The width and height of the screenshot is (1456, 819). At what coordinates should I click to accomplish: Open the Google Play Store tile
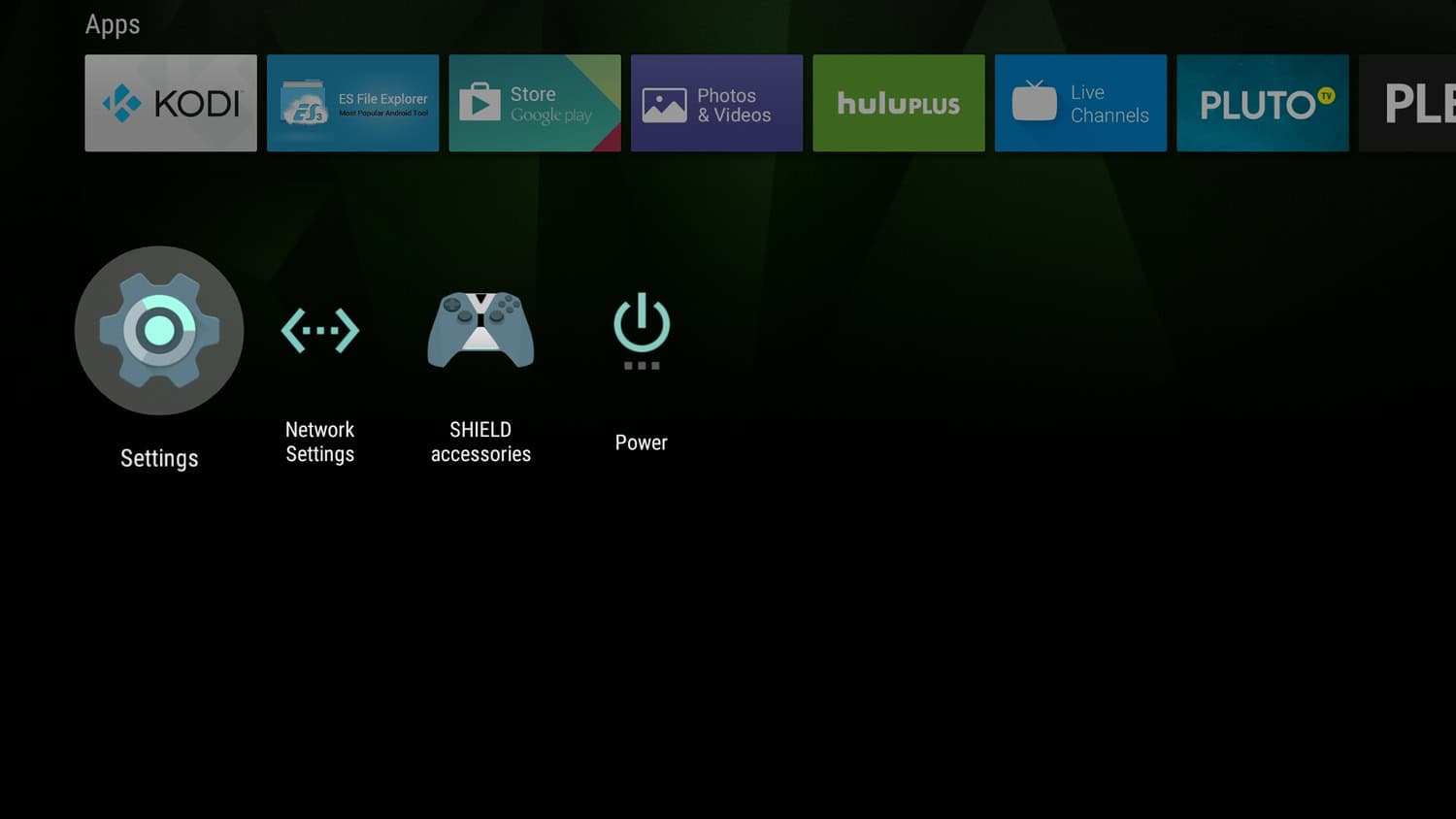click(535, 103)
